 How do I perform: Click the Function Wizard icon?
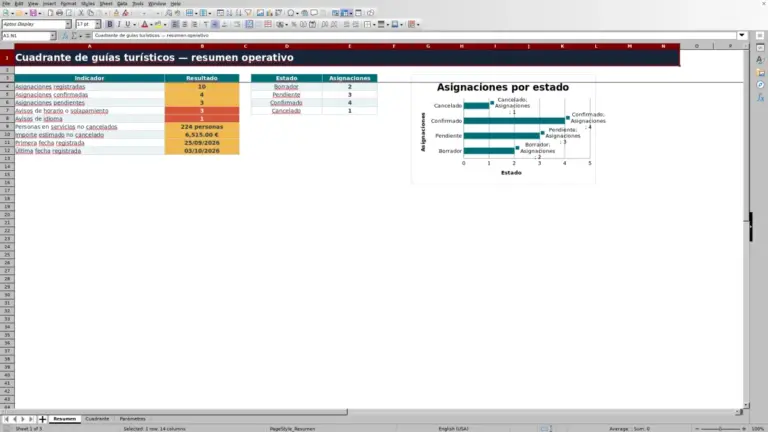click(65, 36)
